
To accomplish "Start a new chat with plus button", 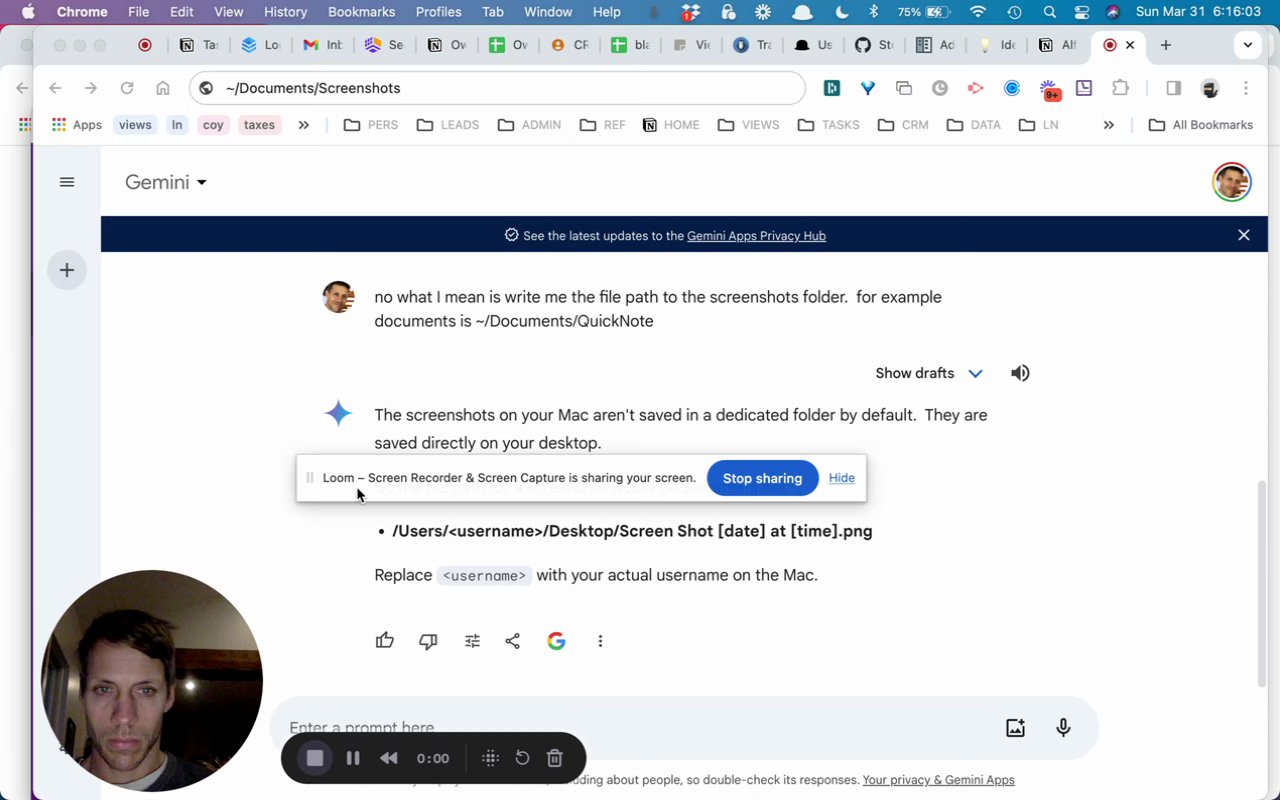I will point(67,270).
